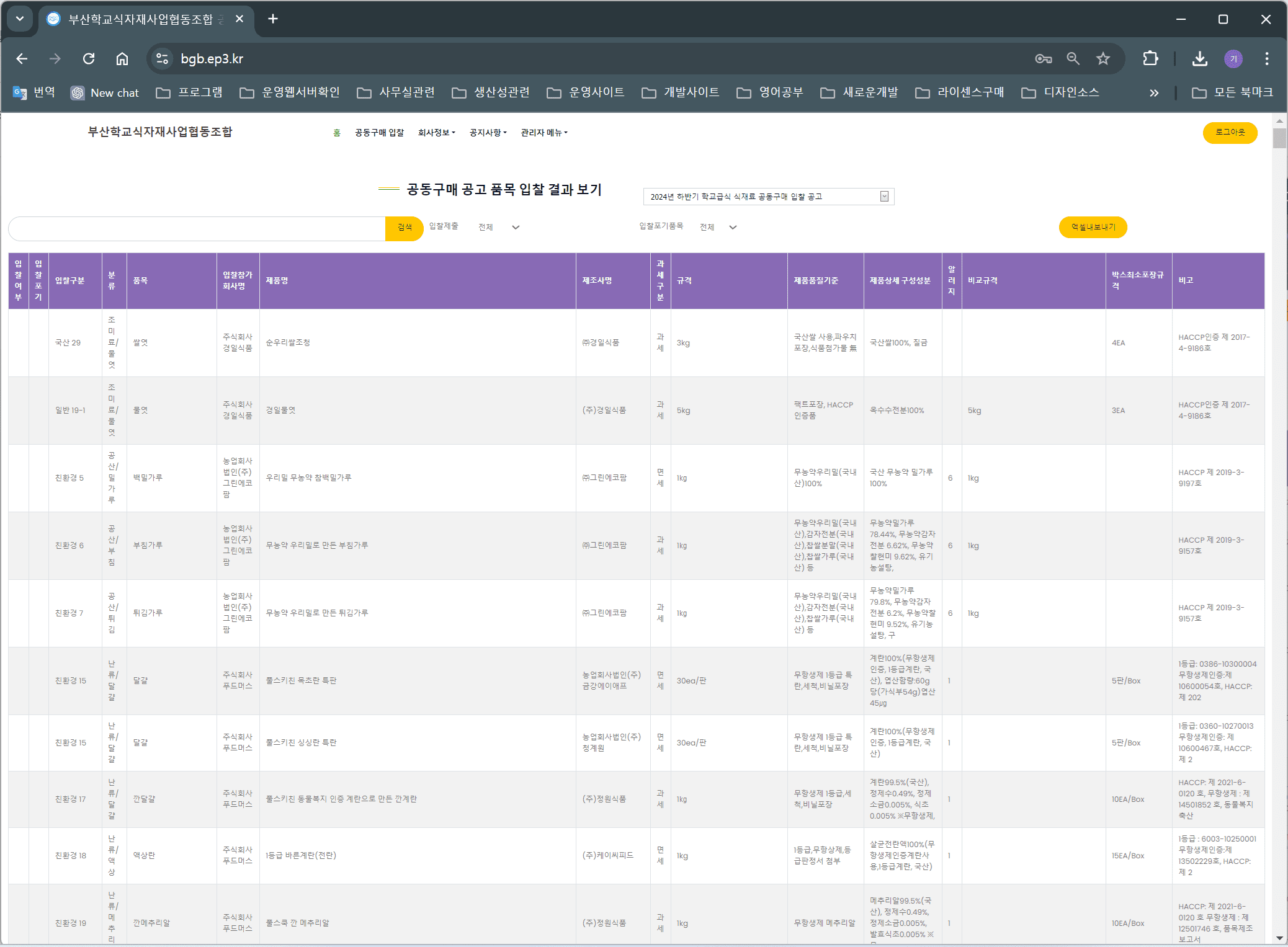Click the 엑셀내보내기 button
Viewport: 1288px width, 947px height.
pyautogui.click(x=1093, y=228)
